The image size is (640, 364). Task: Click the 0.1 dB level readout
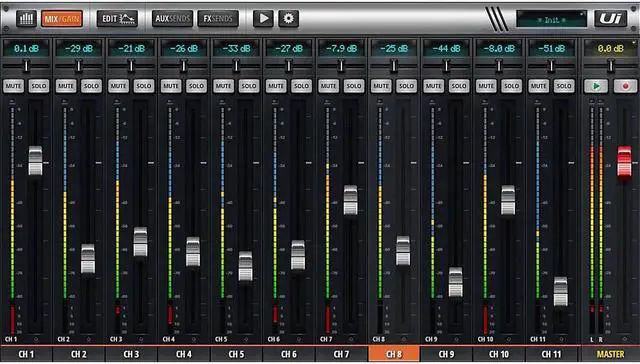click(27, 49)
